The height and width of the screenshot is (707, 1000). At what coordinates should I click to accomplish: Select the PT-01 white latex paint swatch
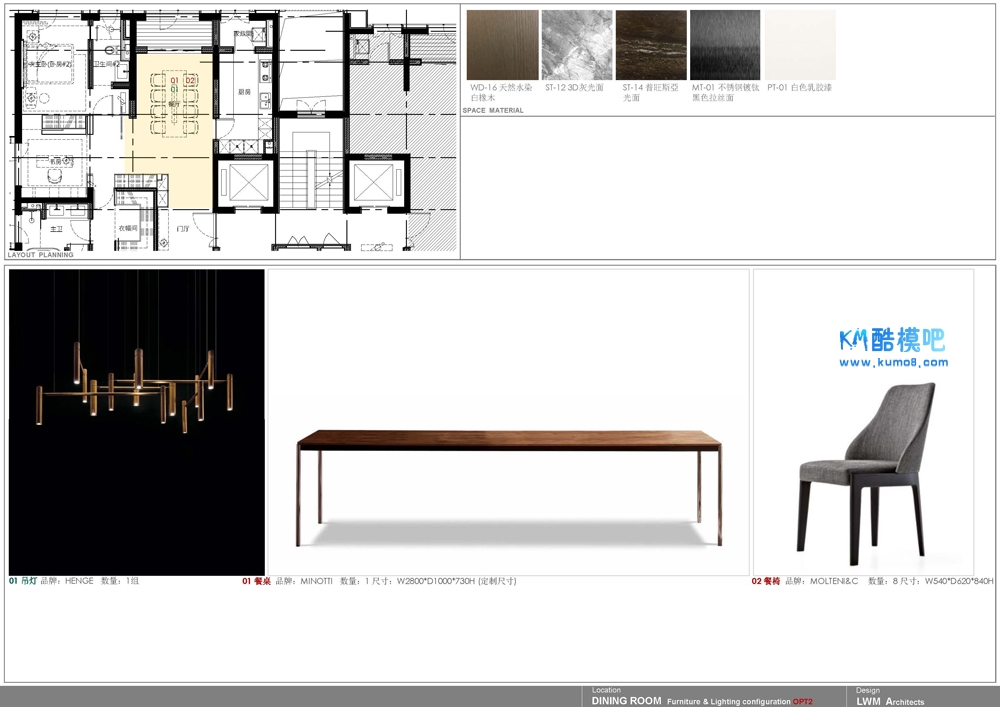tap(800, 45)
